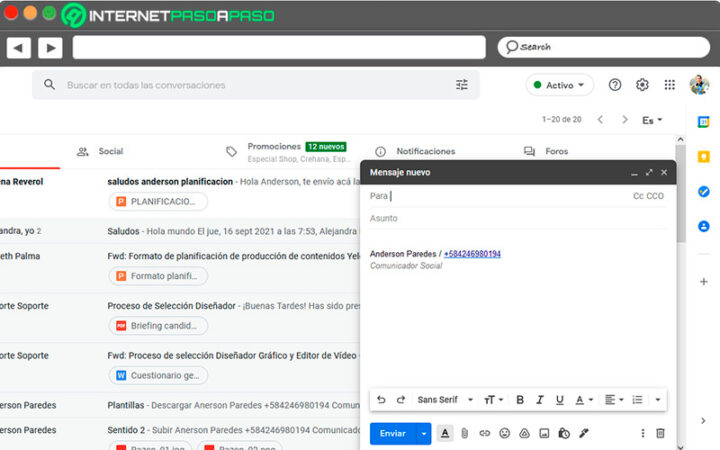
Task: Open Google Keep in the side panel
Action: tap(704, 157)
